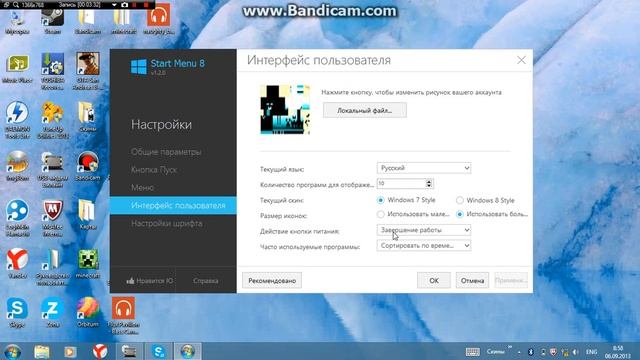Viewport: 640px width, 360px height.
Task: Click the Нравится IO like button
Action: [150, 281]
